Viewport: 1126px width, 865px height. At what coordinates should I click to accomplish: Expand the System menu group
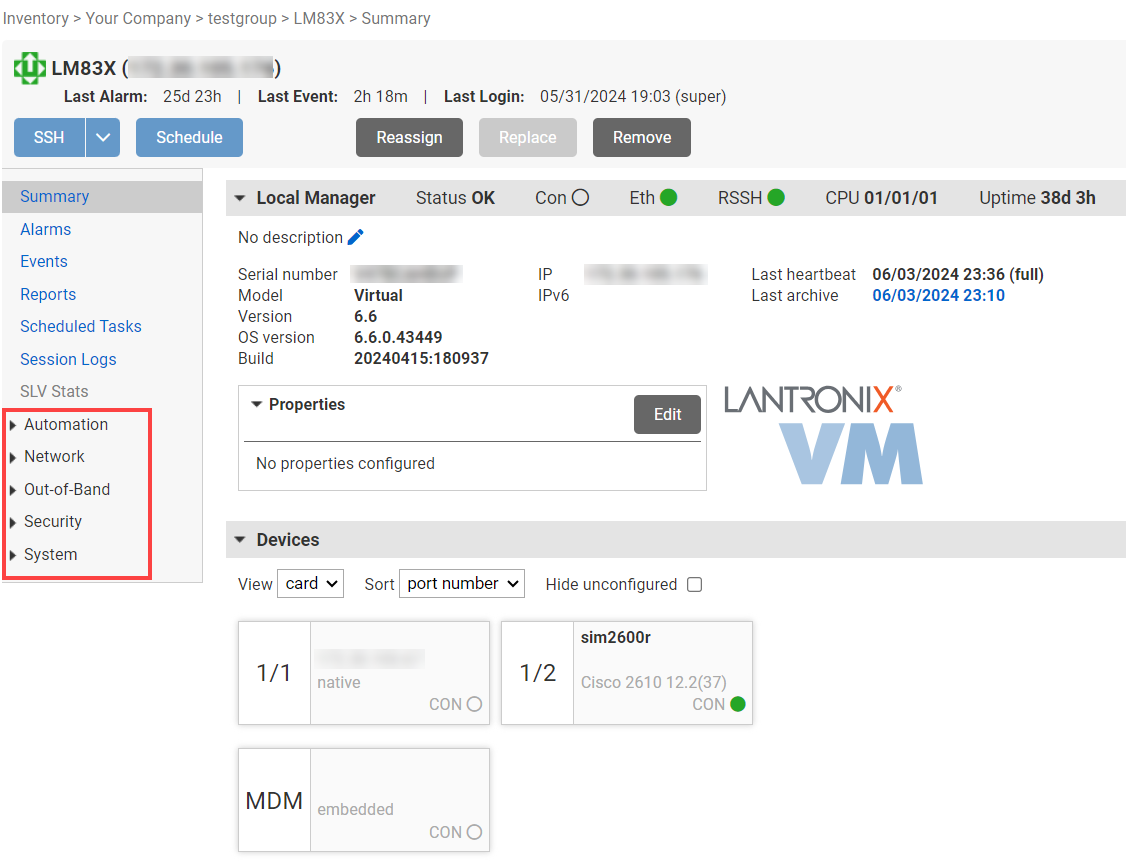point(50,554)
